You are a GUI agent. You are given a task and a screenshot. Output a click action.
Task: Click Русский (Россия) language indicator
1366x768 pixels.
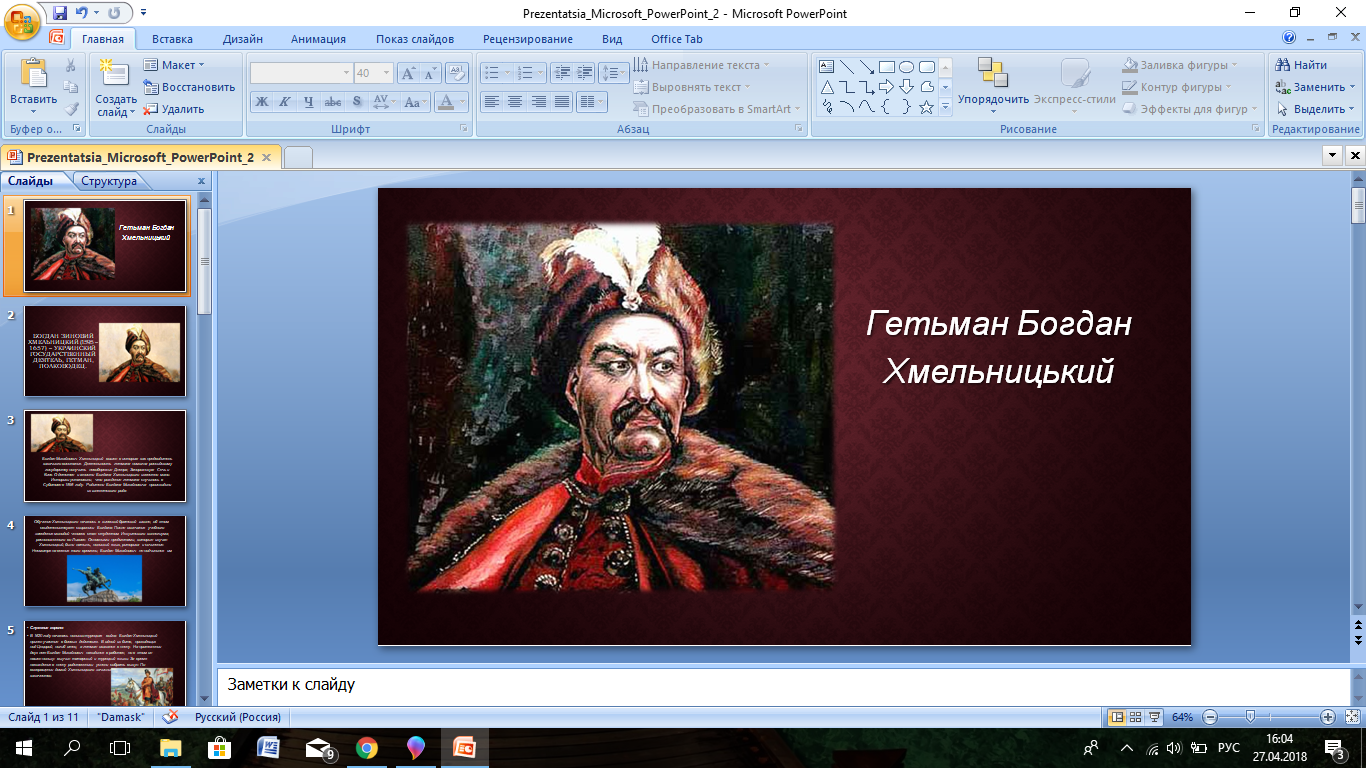coord(238,717)
